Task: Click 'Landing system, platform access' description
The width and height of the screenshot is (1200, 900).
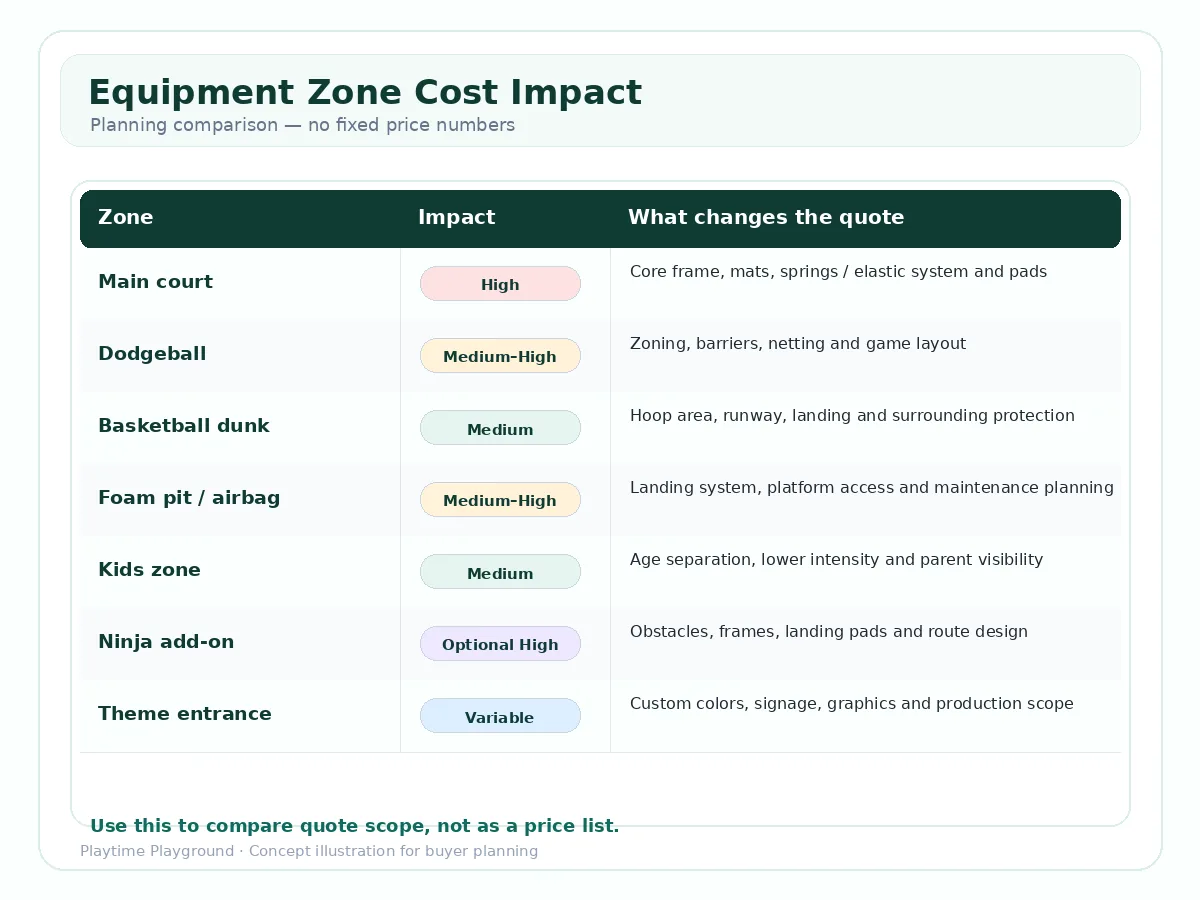Action: tap(872, 487)
